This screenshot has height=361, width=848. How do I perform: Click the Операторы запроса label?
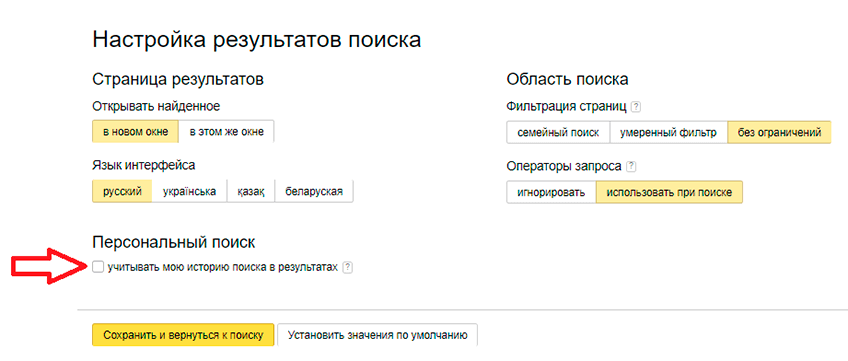(564, 166)
